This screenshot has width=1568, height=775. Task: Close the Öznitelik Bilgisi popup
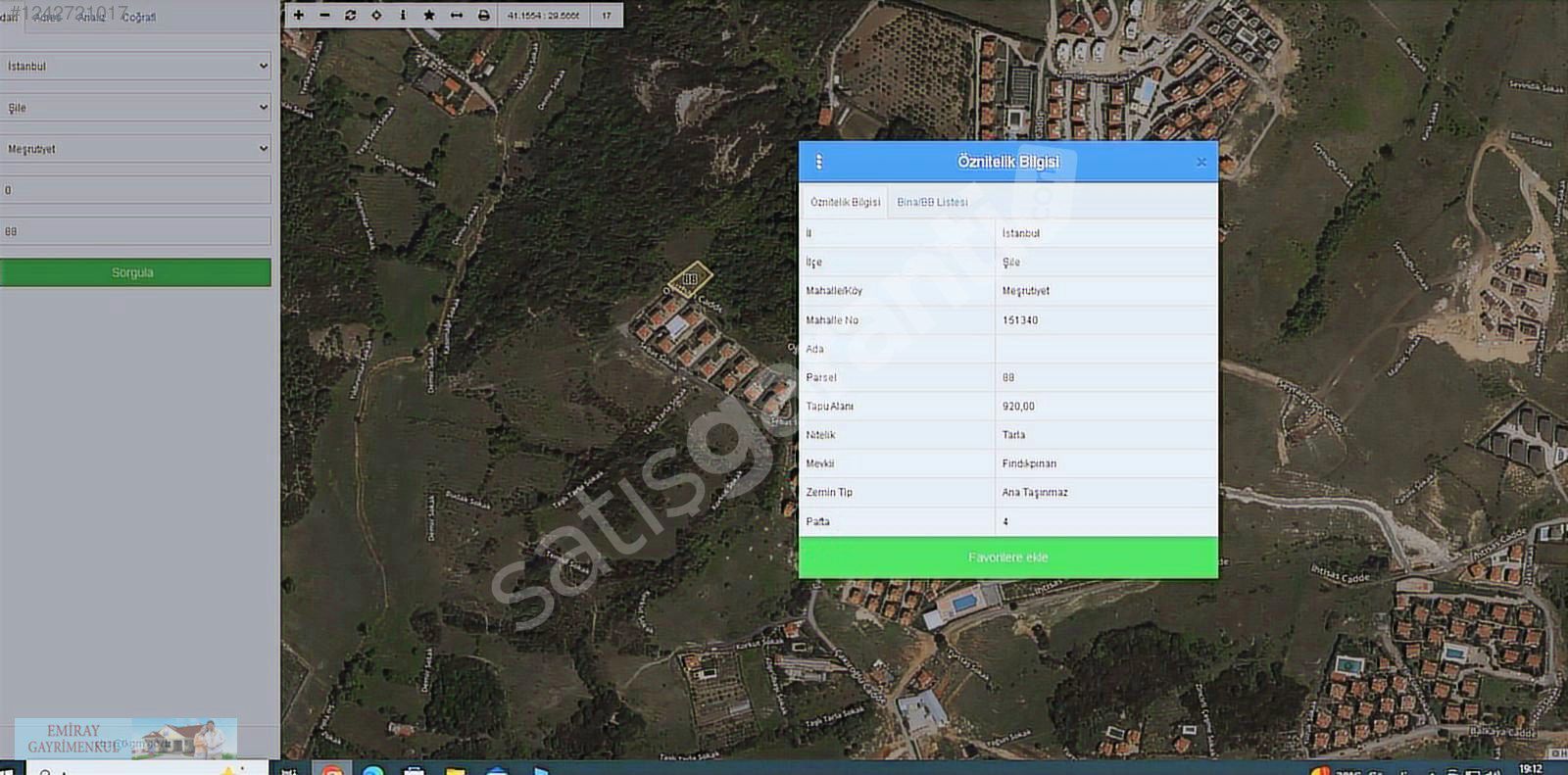click(x=1201, y=163)
